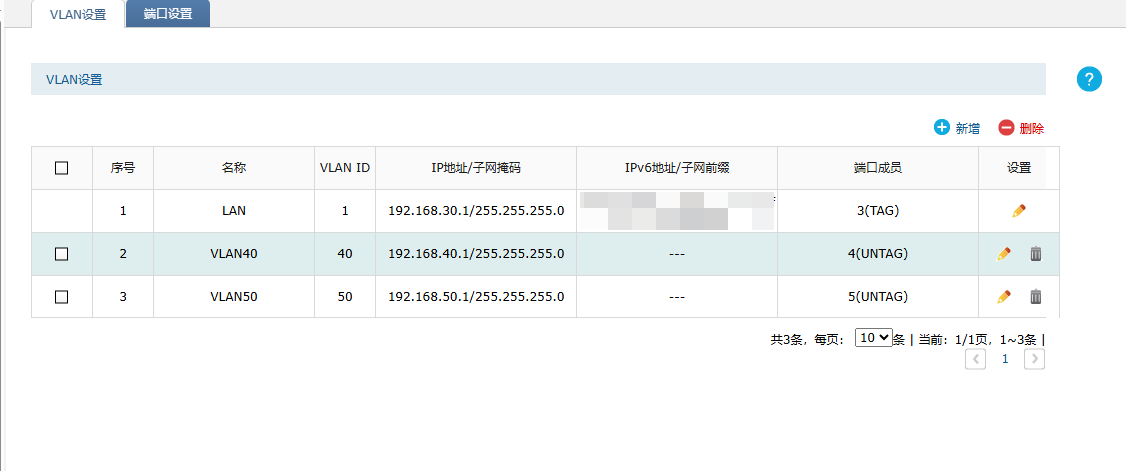Image resolution: width=1126 pixels, height=471 pixels.
Task: Tick the checkbox for VLAN40 row
Action: coord(62,253)
